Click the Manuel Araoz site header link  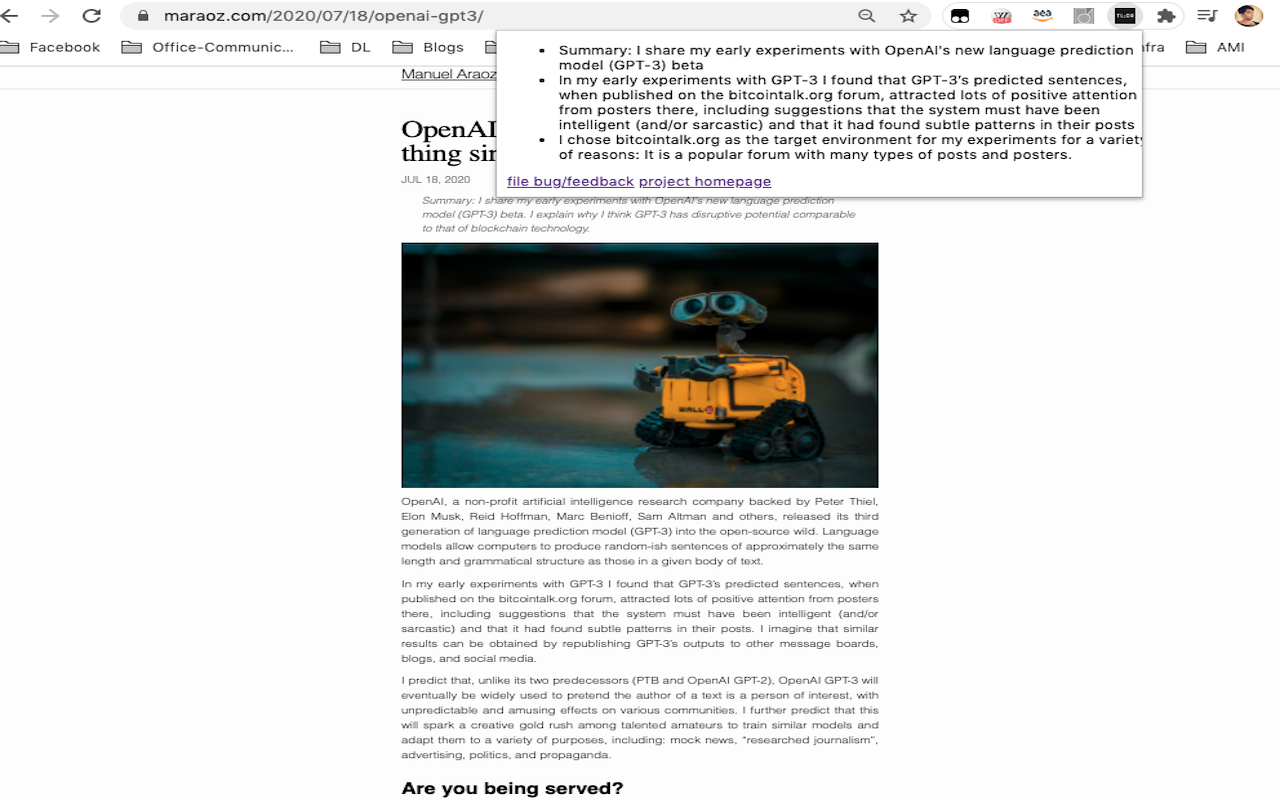449,74
